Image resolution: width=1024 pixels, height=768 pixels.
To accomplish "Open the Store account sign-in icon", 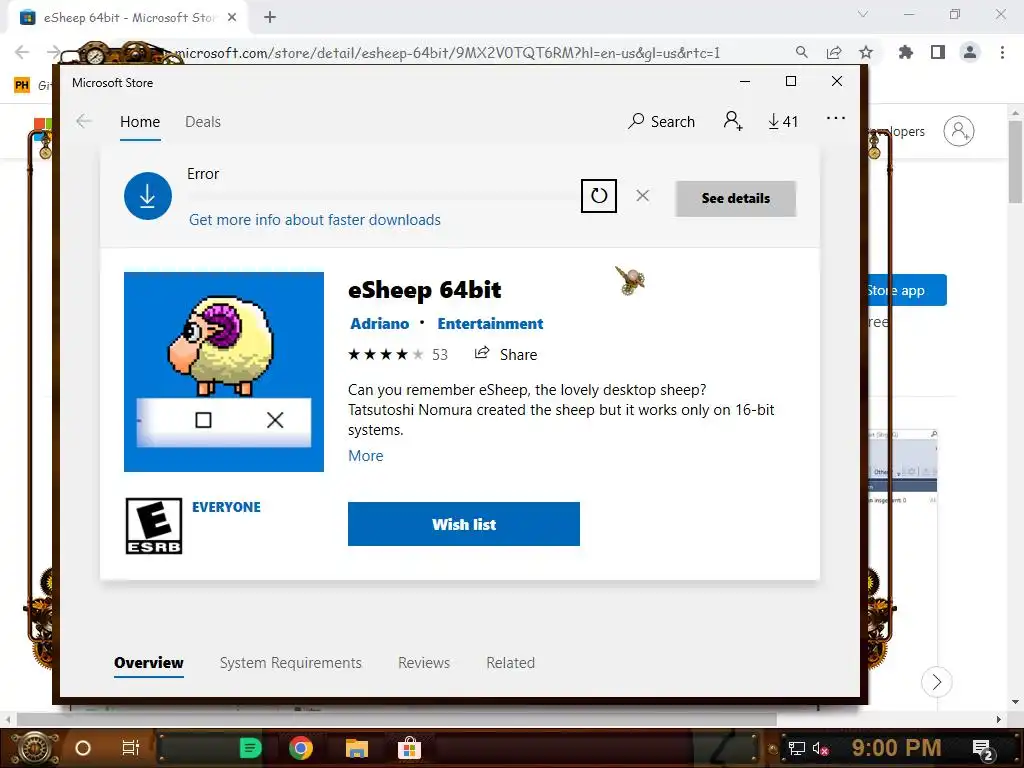I will click(x=733, y=121).
